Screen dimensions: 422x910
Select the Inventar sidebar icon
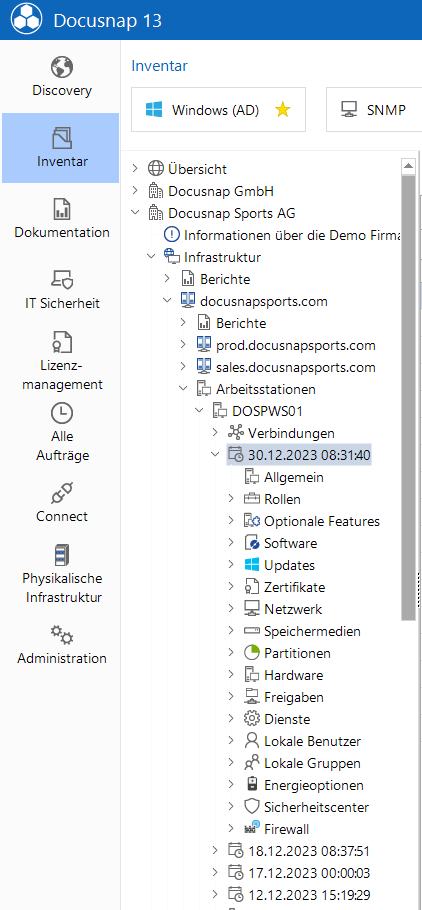click(62, 138)
